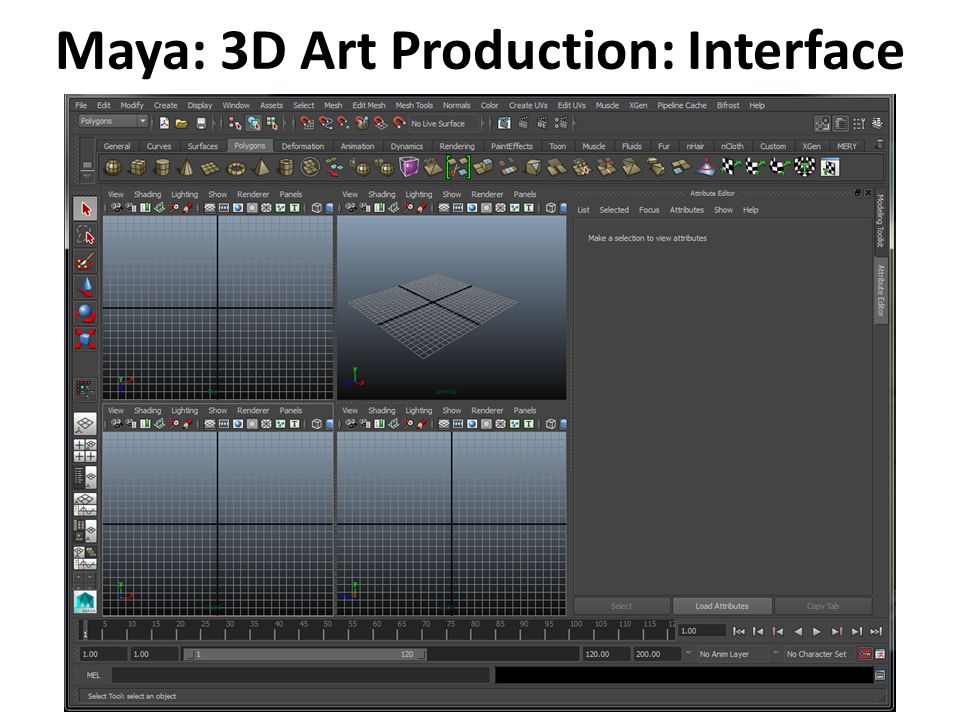This screenshot has width=960, height=720.
Task: Open the Create UVs menu
Action: coord(528,105)
